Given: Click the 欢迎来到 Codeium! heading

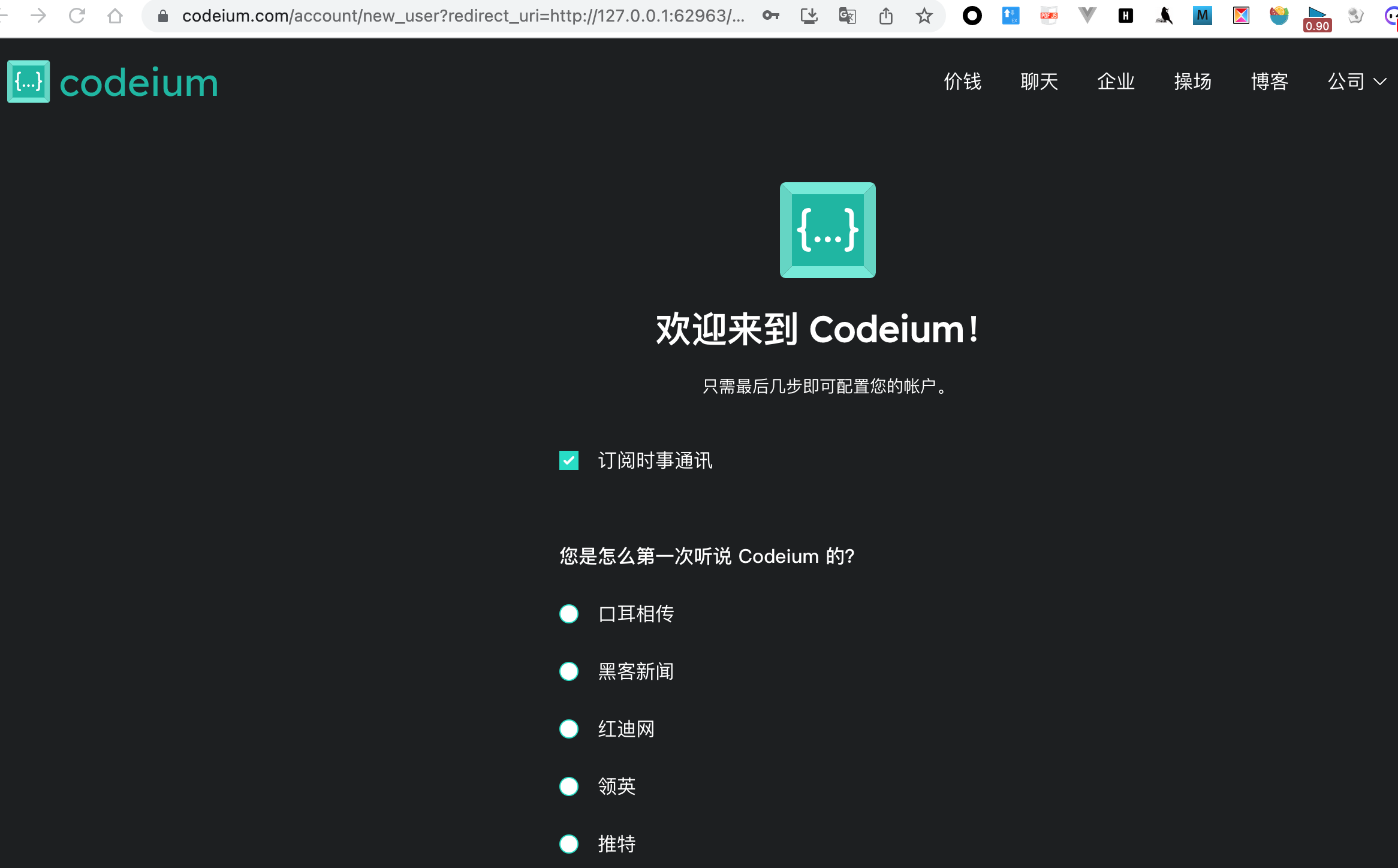Looking at the screenshot, I should (818, 329).
